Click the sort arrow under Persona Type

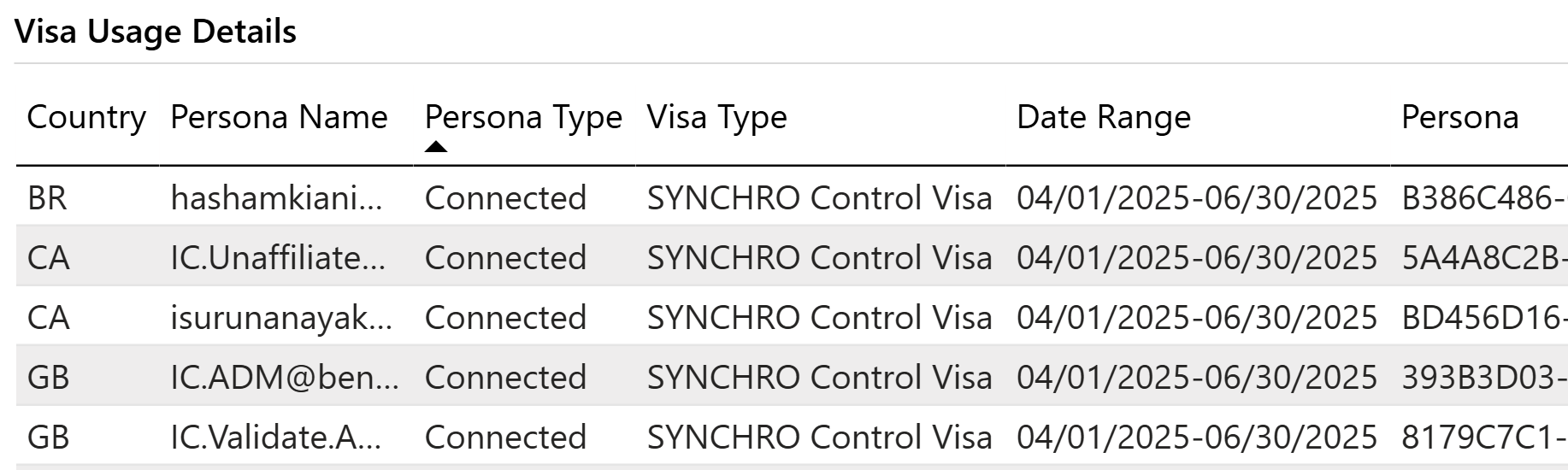click(436, 147)
